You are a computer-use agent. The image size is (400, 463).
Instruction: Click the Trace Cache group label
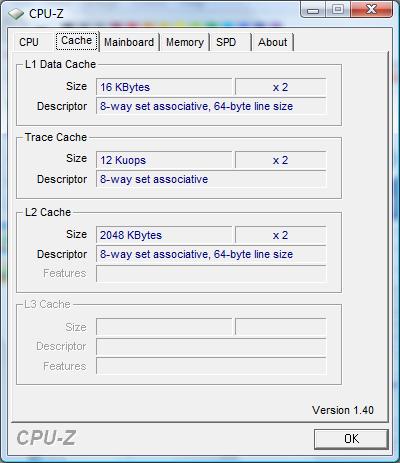coord(56,137)
